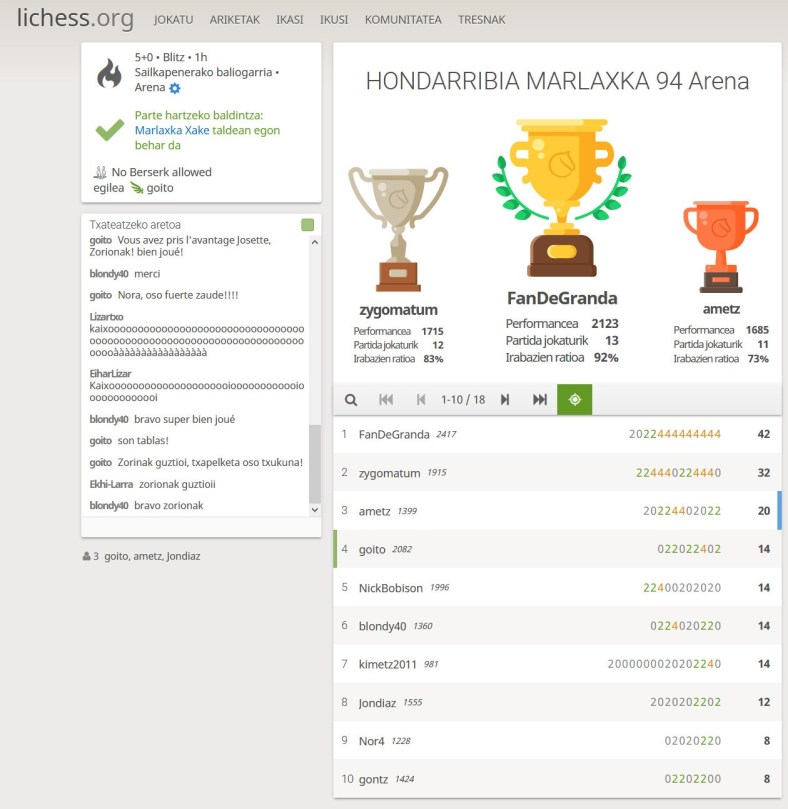Image resolution: width=788 pixels, height=809 pixels.
Task: Open the JOKATU menu
Action: coord(173,20)
